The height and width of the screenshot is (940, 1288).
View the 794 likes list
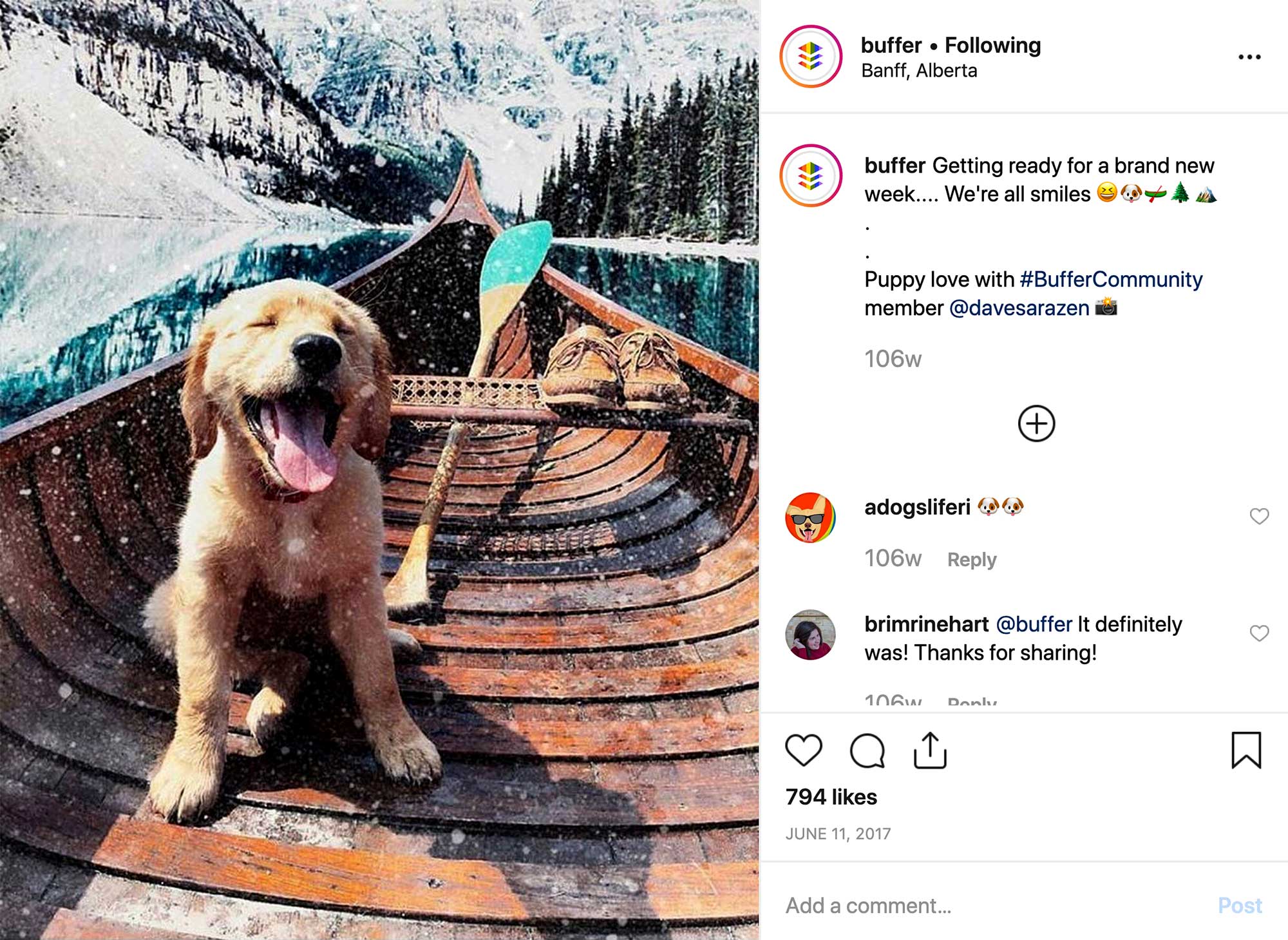(x=831, y=797)
